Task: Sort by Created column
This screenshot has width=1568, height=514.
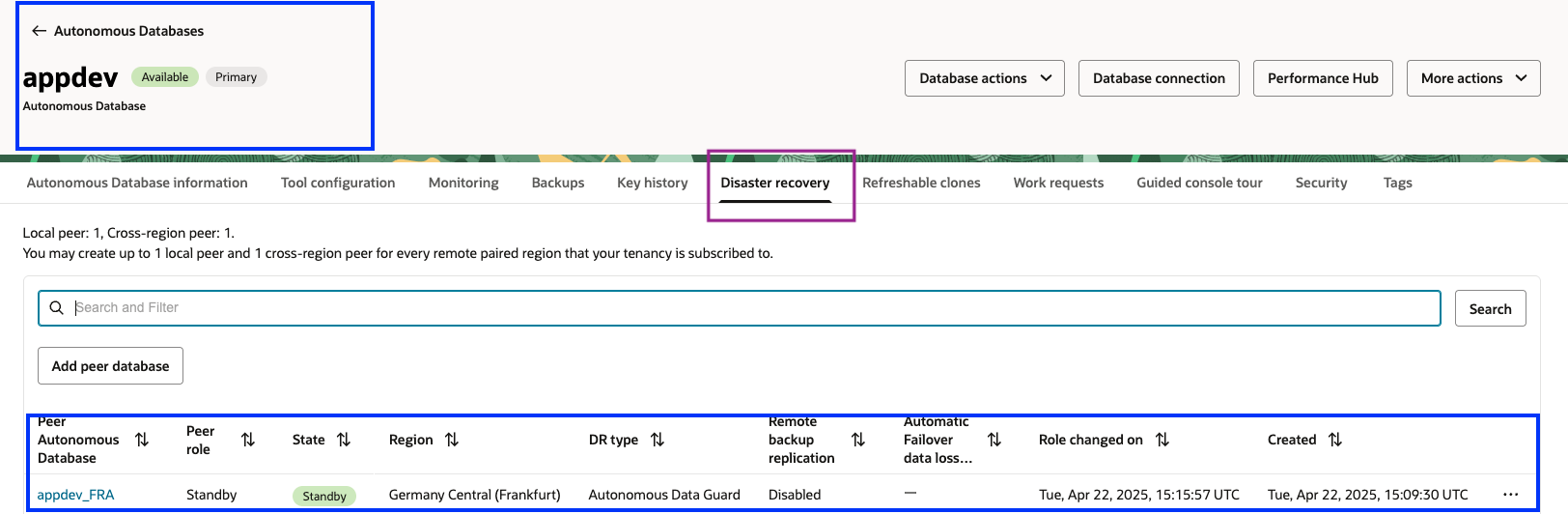Action: (x=1335, y=440)
